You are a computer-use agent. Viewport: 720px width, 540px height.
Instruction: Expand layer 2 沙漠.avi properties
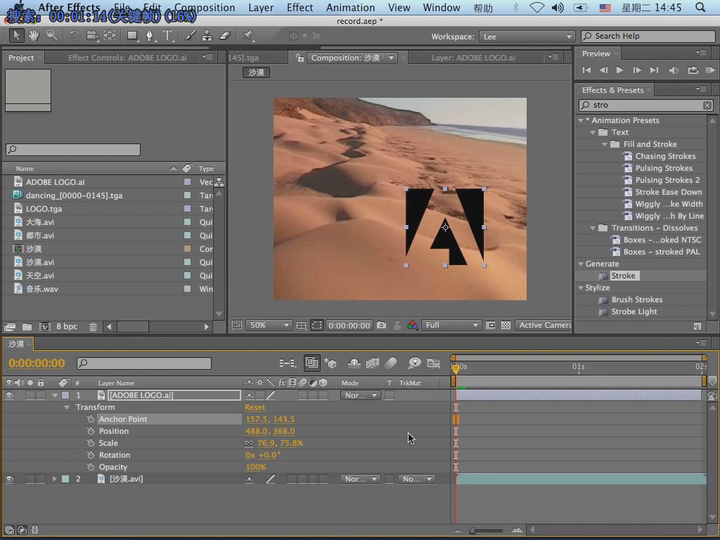click(54, 479)
